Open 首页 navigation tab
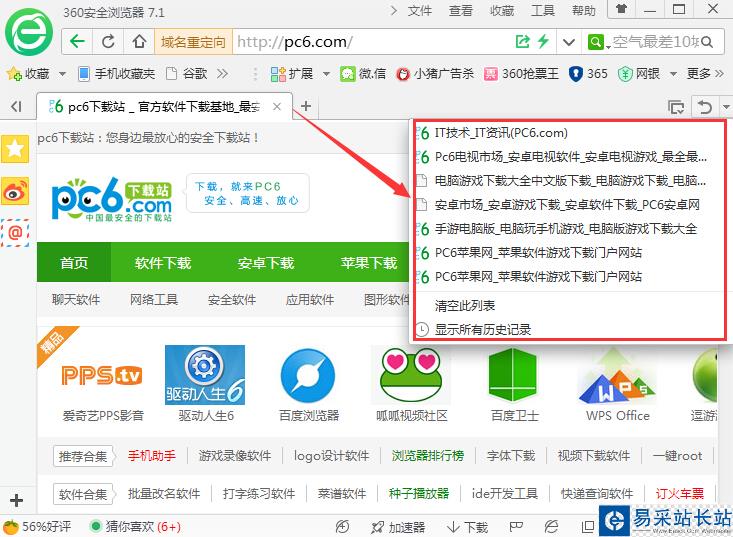This screenshot has height=537, width=733. [74, 263]
